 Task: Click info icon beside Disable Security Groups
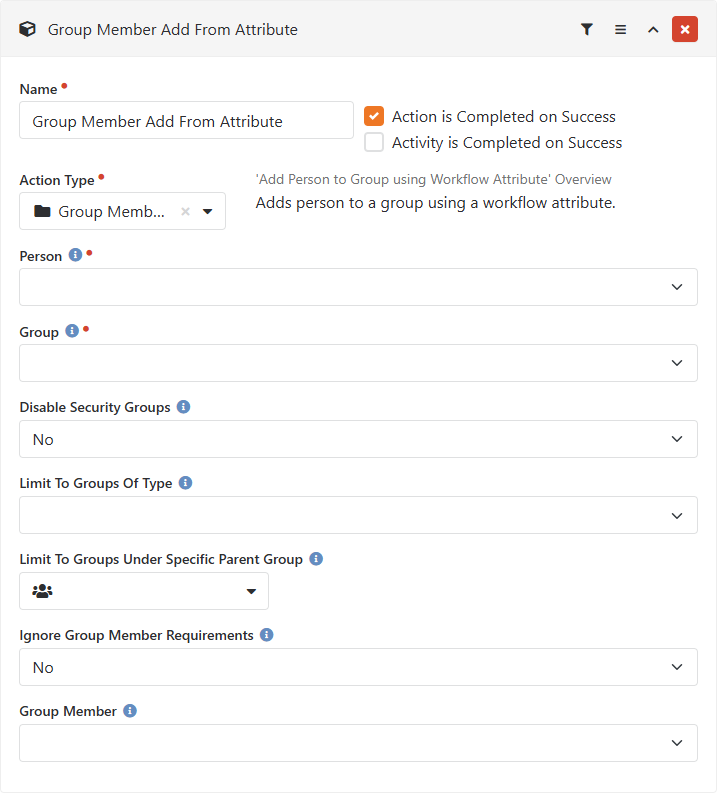click(183, 407)
